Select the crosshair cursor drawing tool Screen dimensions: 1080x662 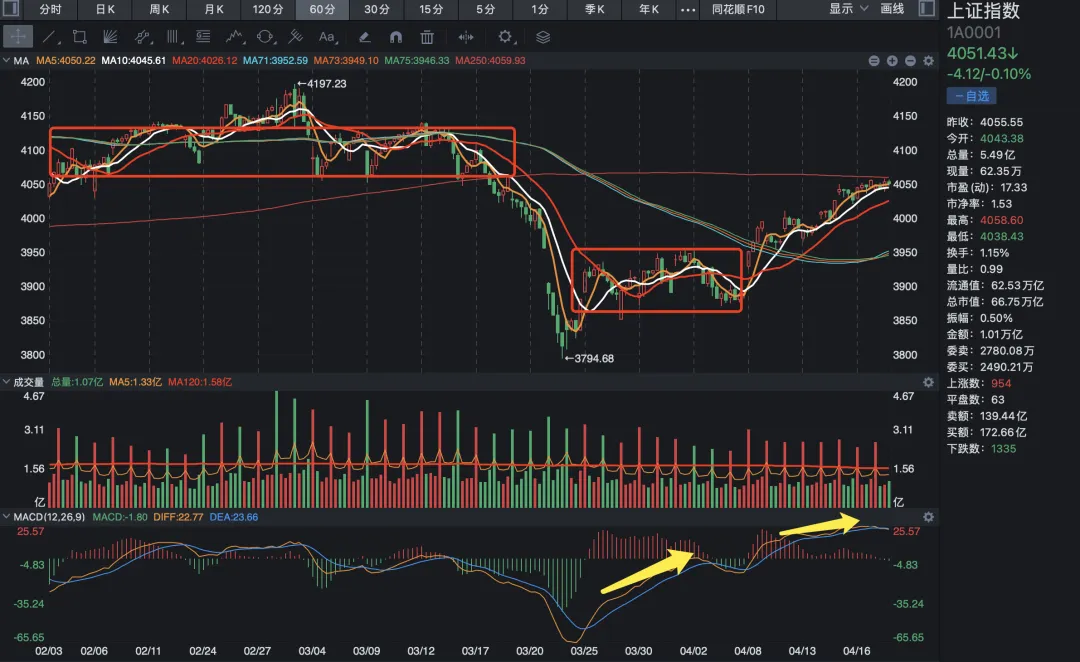tap(17, 37)
